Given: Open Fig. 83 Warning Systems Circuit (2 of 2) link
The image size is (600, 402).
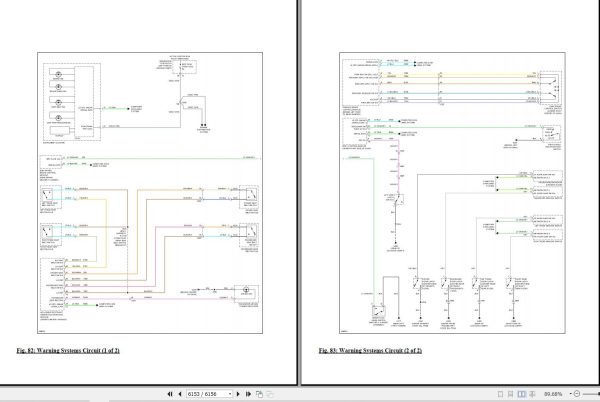Looking at the screenshot, I should coord(370,350).
